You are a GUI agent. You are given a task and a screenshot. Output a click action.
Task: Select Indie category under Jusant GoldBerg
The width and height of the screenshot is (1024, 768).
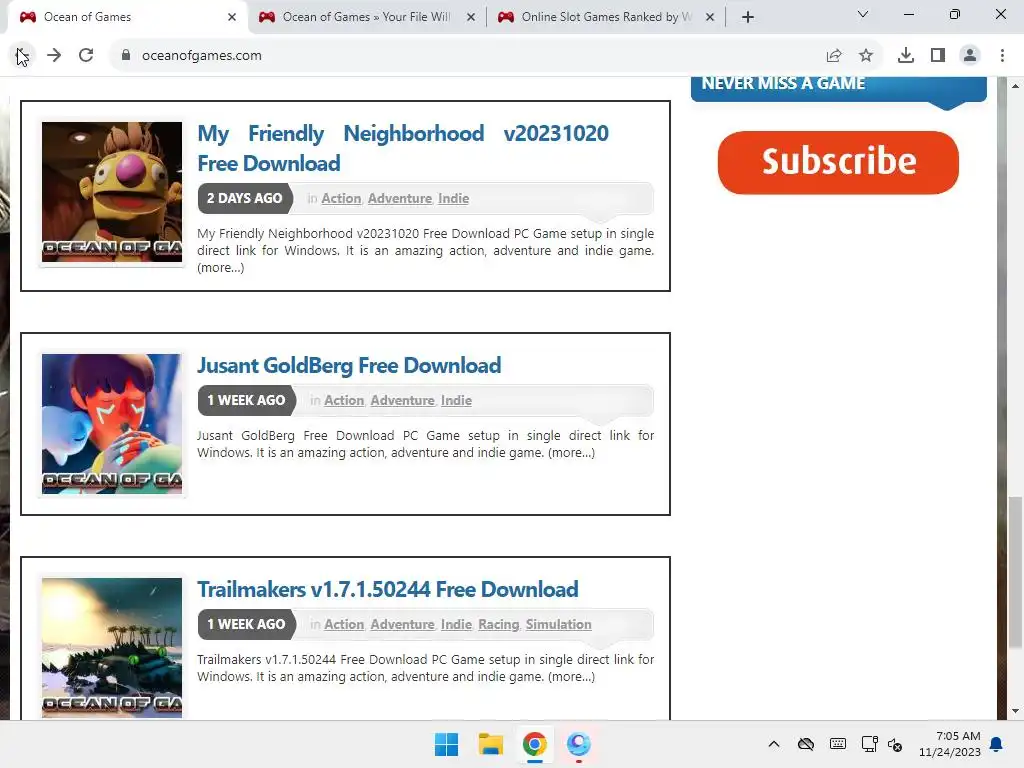pos(456,400)
